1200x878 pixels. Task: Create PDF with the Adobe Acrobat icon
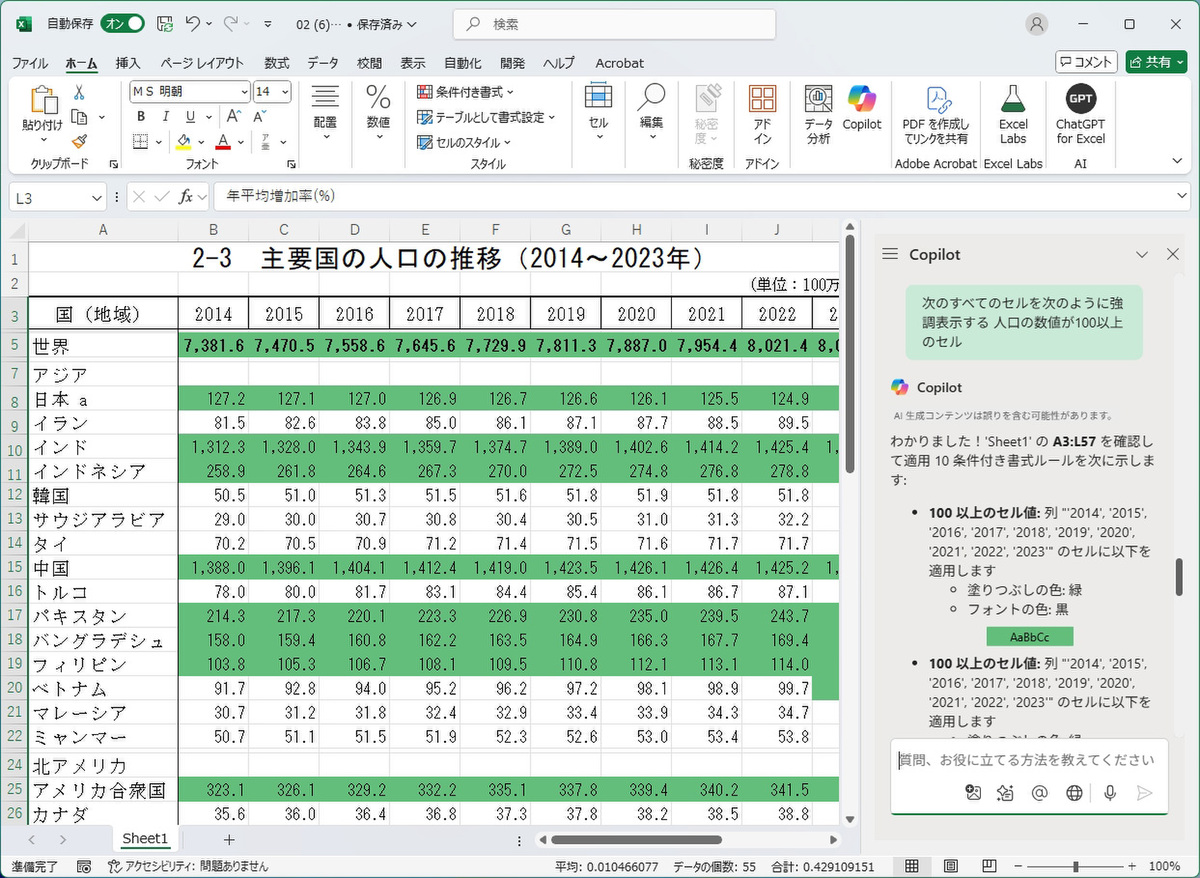pos(938,110)
